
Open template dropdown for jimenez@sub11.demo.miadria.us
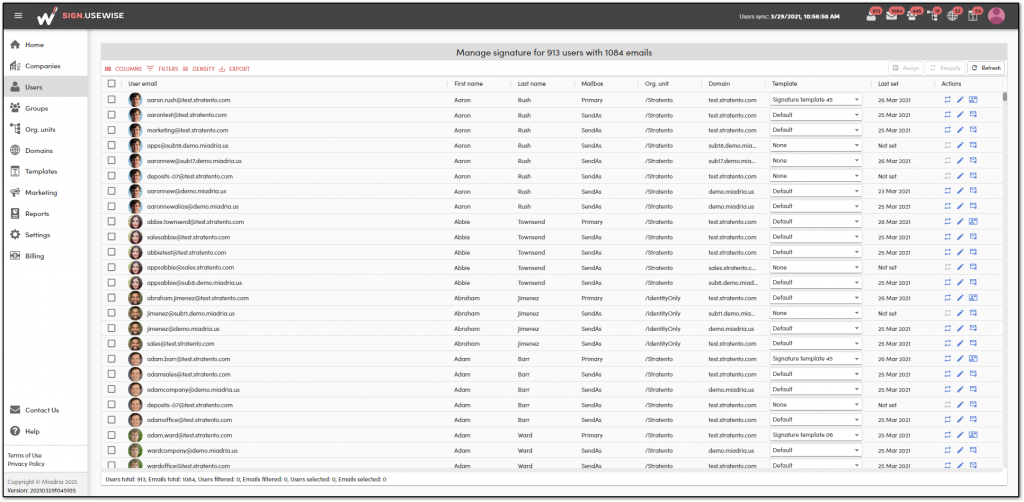[816, 313]
